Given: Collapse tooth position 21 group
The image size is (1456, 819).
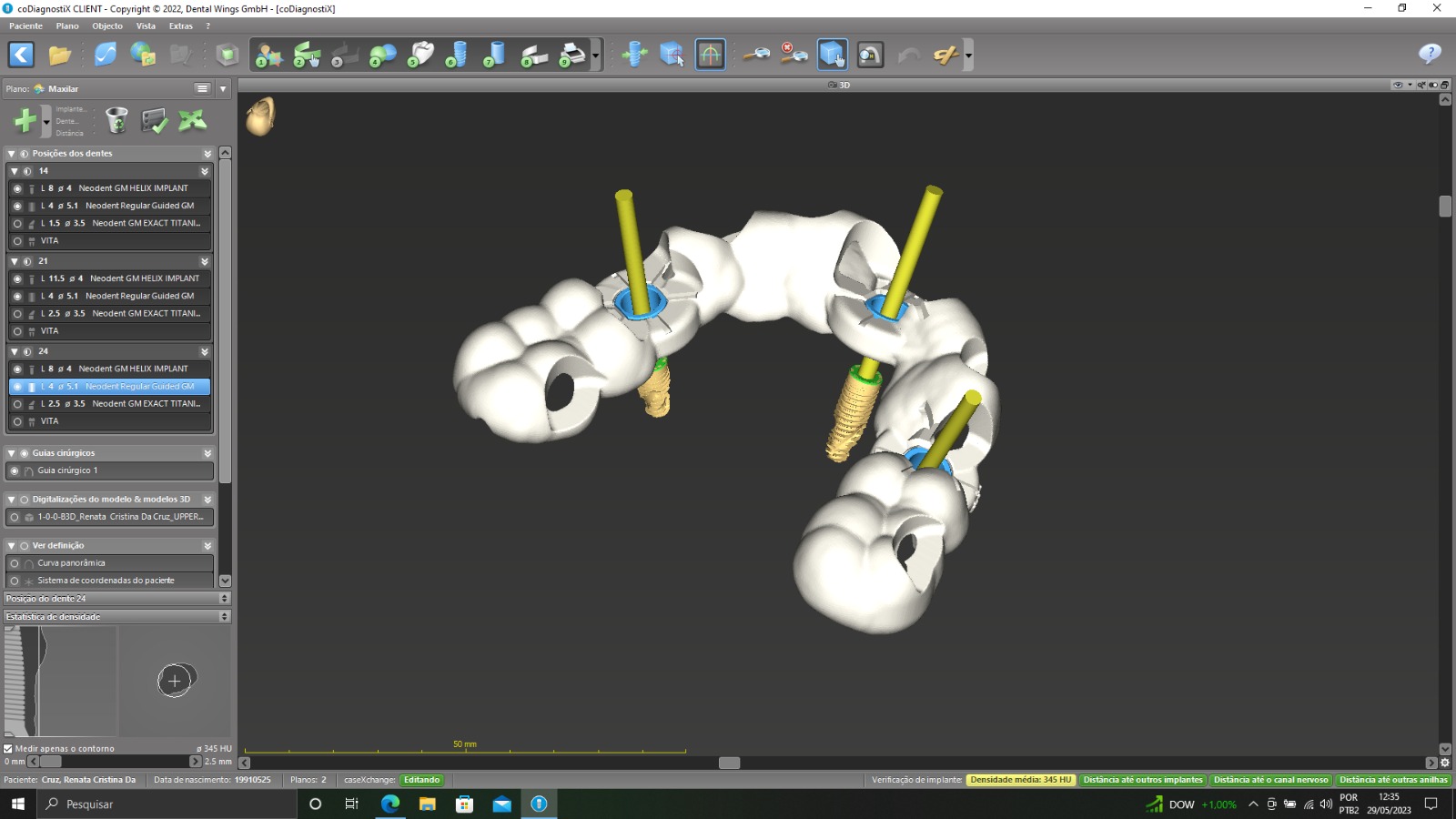Looking at the screenshot, I should click(x=15, y=261).
